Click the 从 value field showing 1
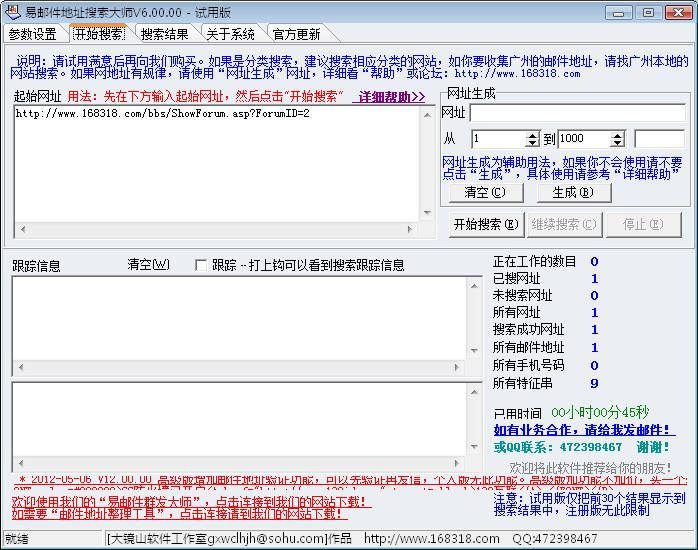Viewport: 698px width, 550px height. coord(499,139)
